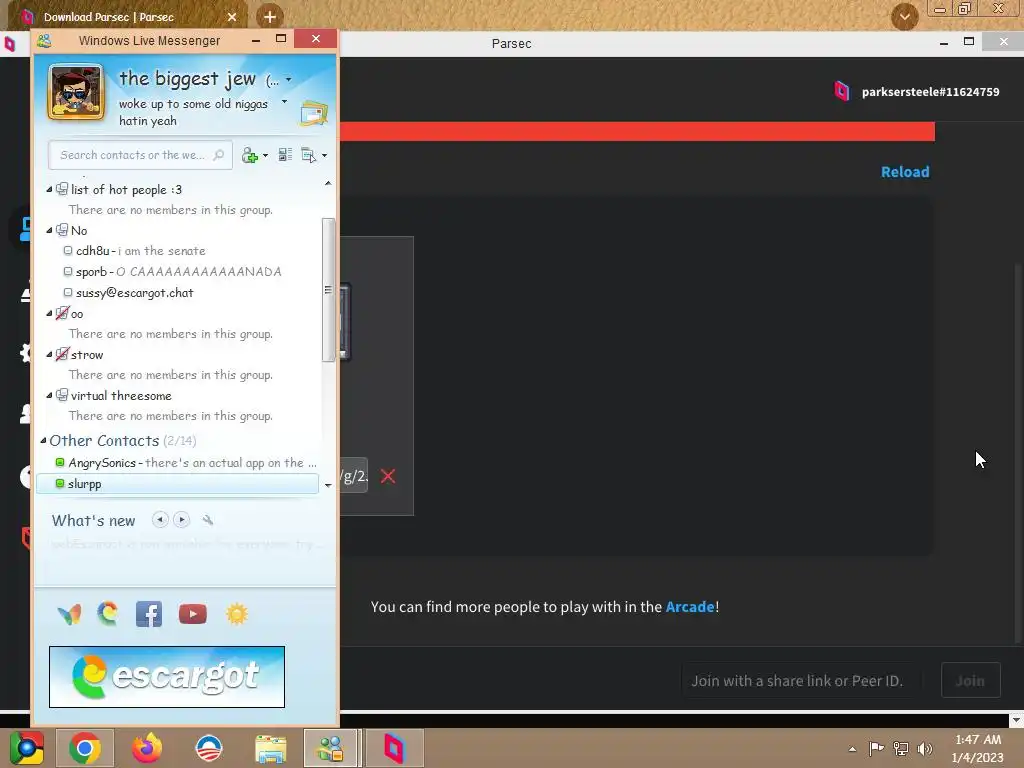Open Firefox from the taskbar
This screenshot has width=1024, height=768.
[147, 748]
